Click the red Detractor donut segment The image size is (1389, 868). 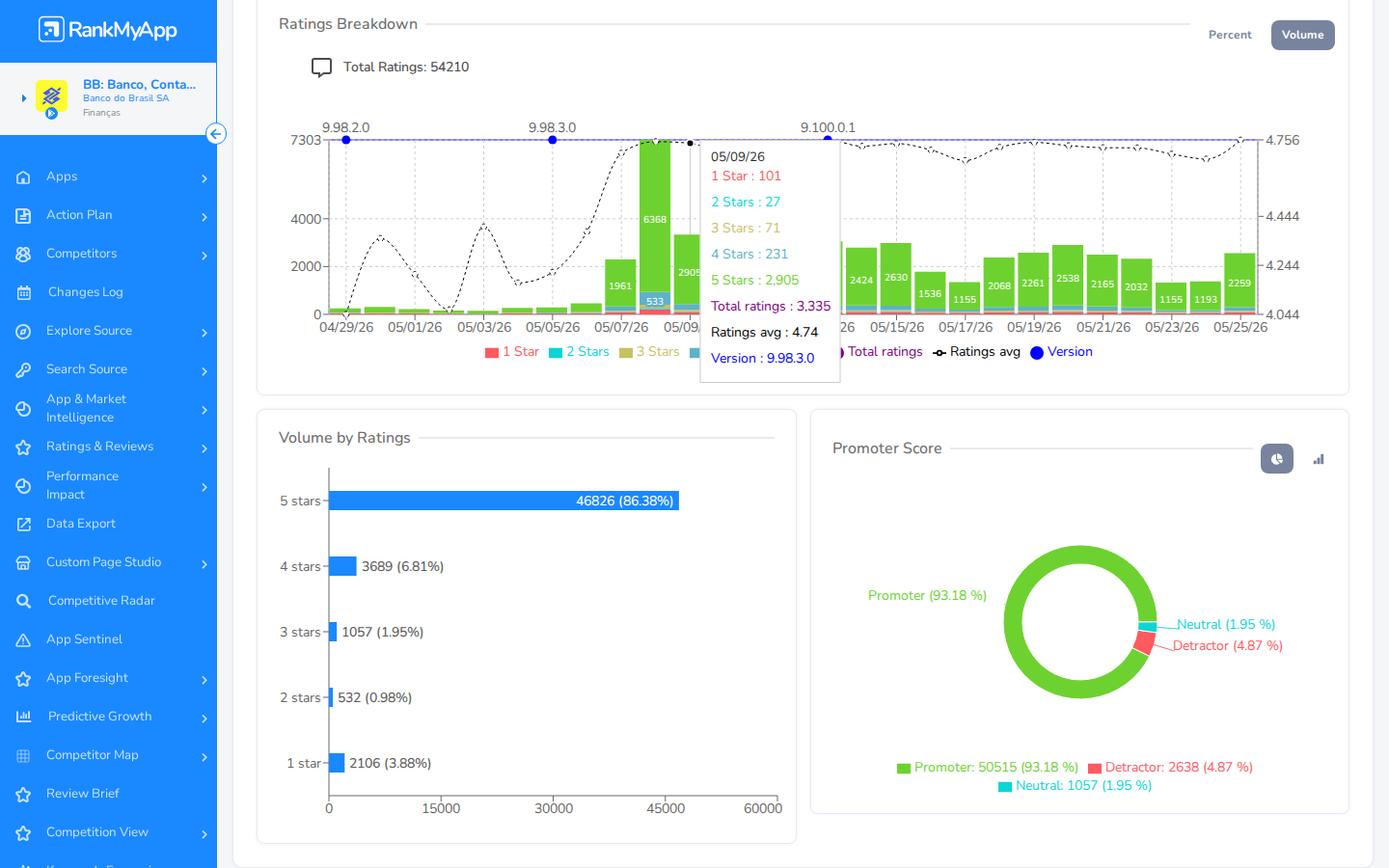click(x=1145, y=642)
